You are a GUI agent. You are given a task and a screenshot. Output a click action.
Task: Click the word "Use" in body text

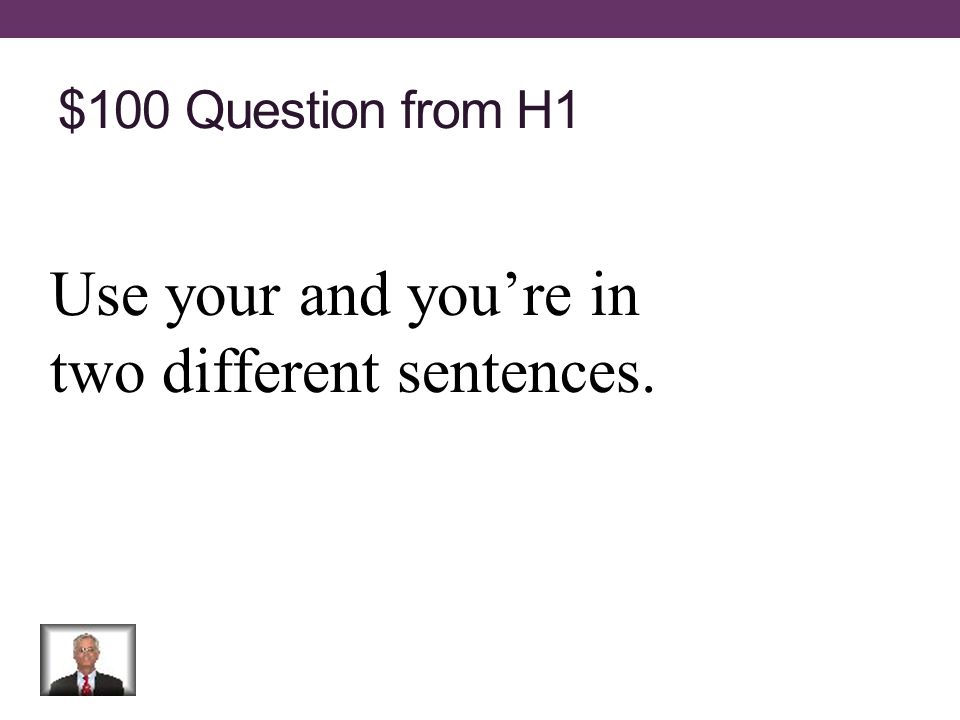coord(100,295)
